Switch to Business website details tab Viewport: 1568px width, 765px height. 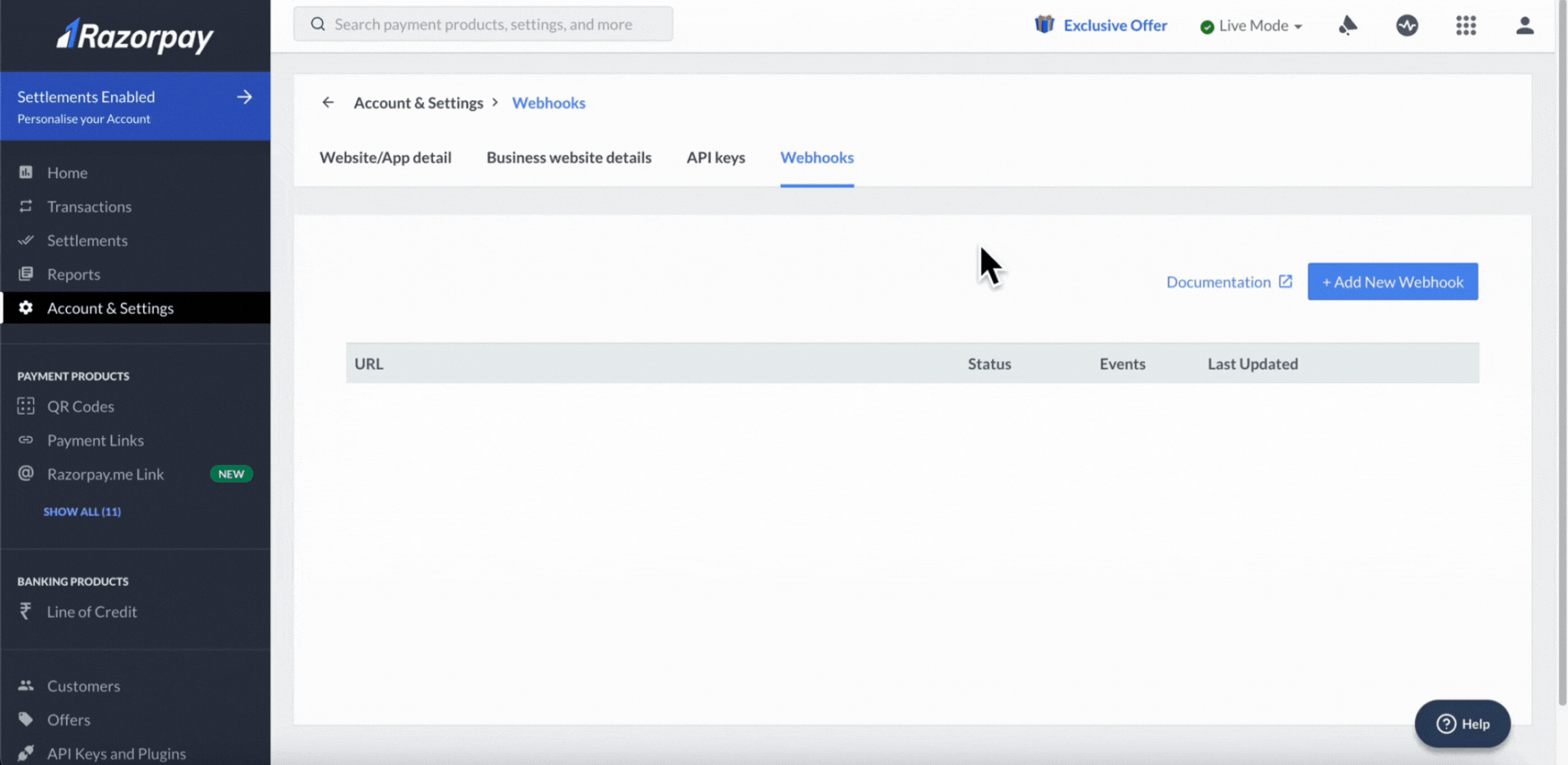point(569,157)
